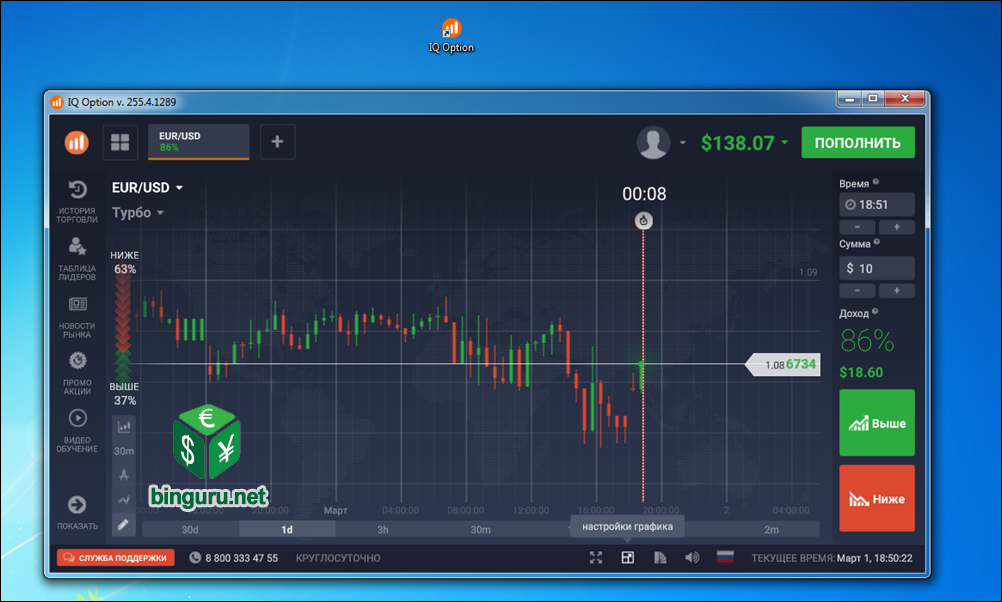The width and height of the screenshot is (1002, 602).
Task: Click the phone number 8 800 333 47 55
Action: tap(234, 558)
